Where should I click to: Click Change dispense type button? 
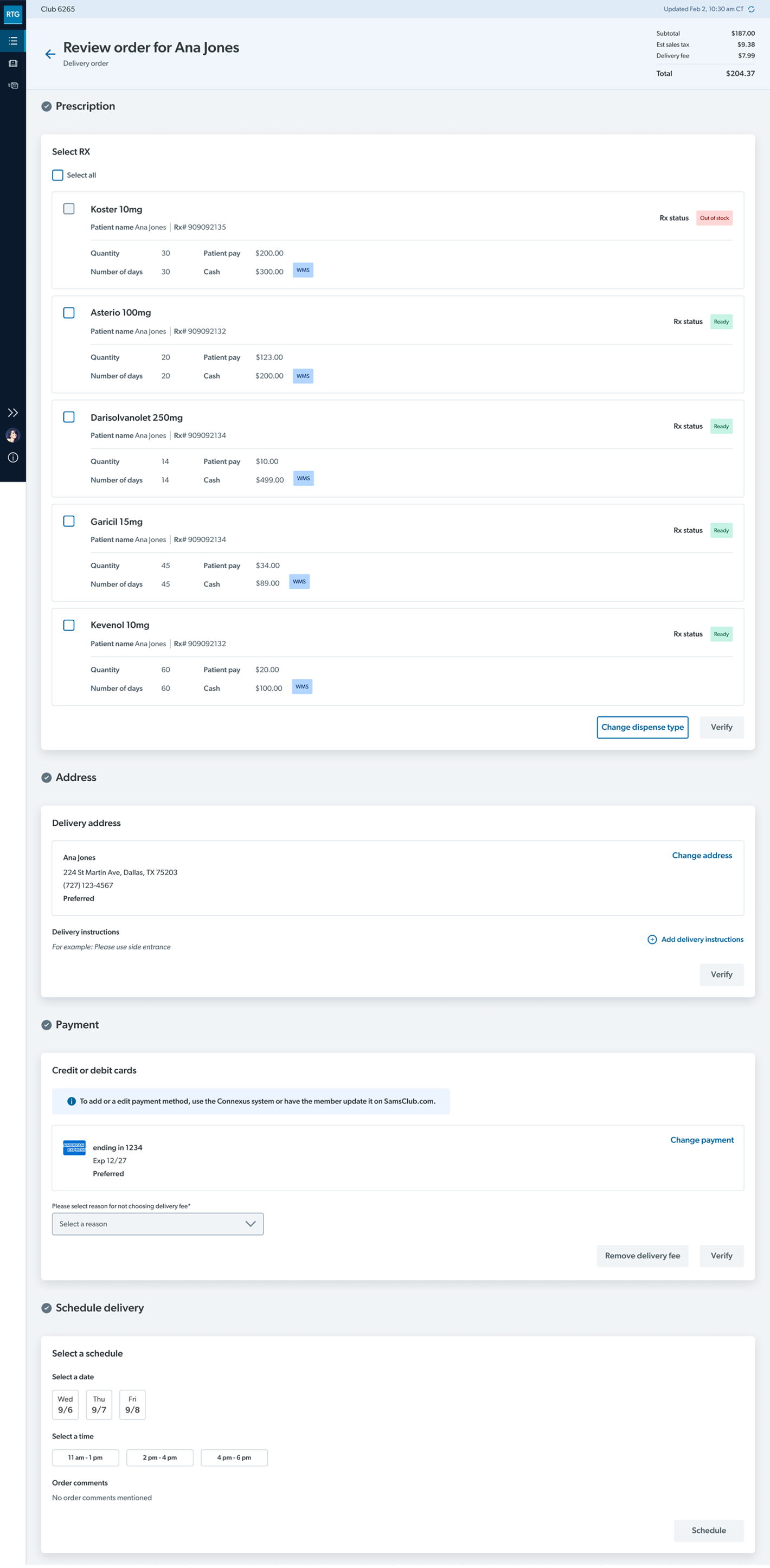click(643, 728)
